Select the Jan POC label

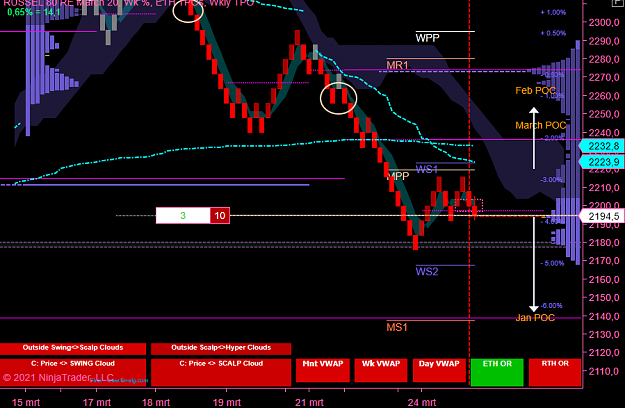click(535, 318)
